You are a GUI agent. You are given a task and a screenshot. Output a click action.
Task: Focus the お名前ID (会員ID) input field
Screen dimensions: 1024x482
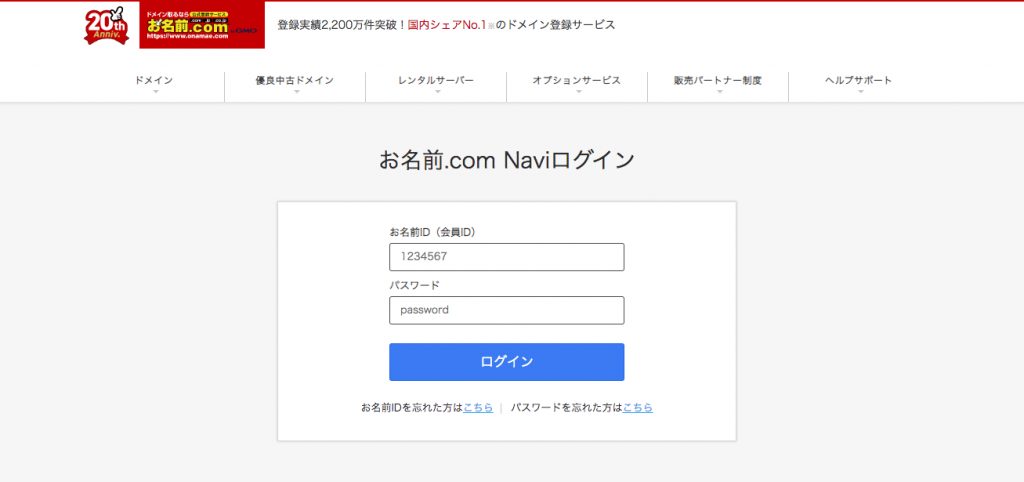[506, 257]
